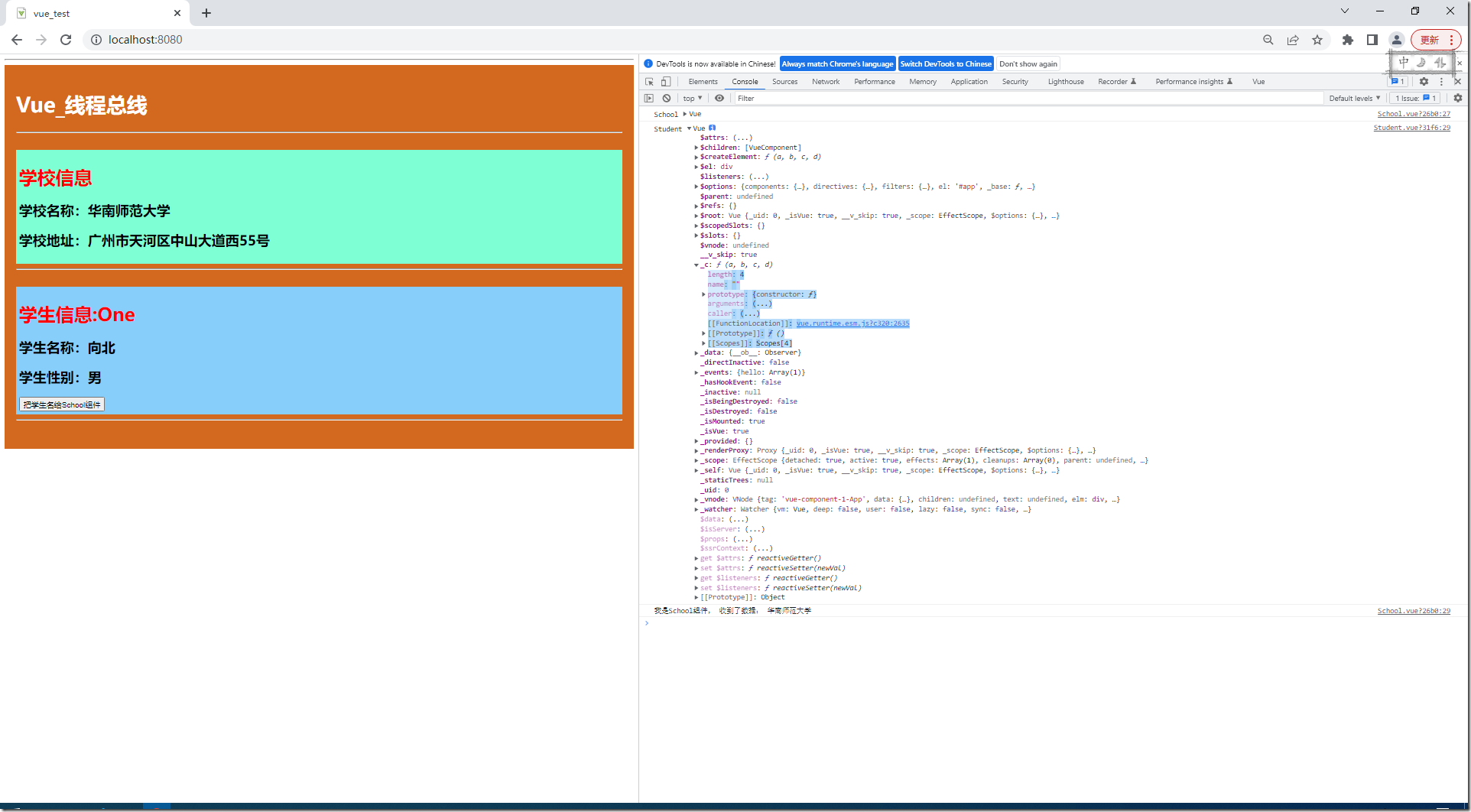Open the tab search chevron
Image resolution: width=1471 pixels, height=812 pixels.
[1345, 11]
